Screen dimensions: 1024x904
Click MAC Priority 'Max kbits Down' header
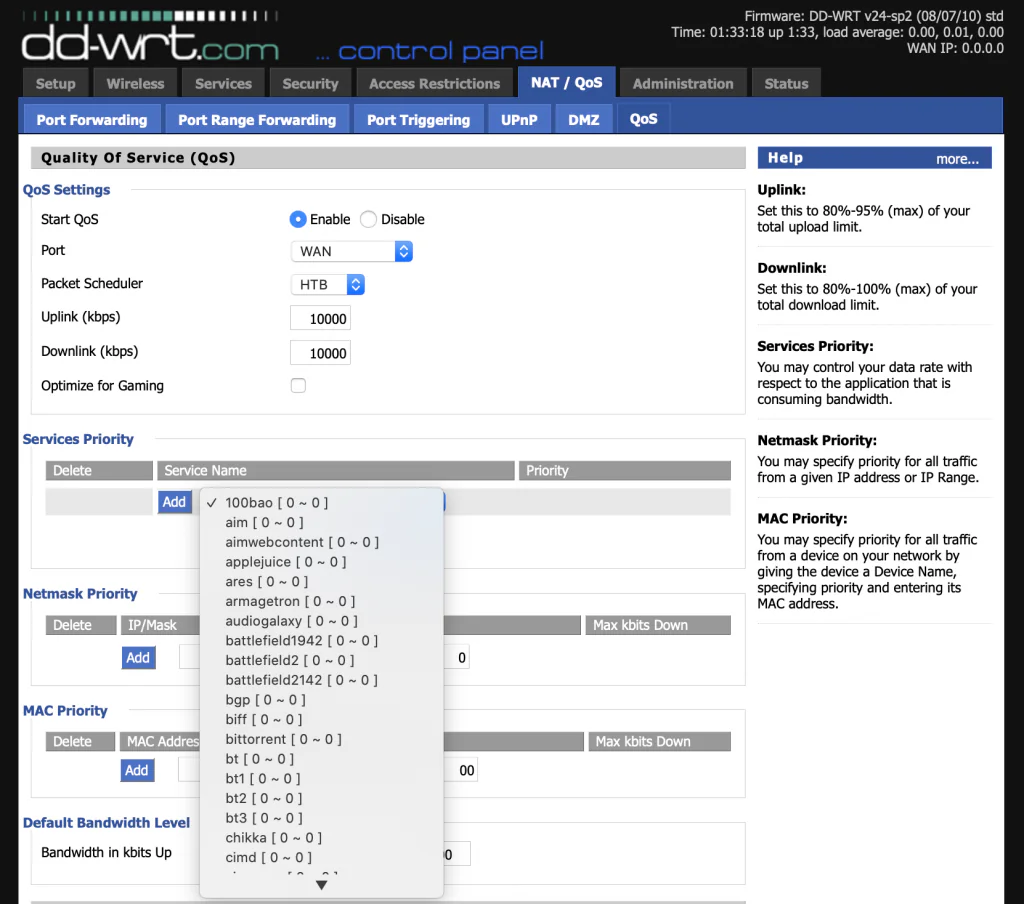pyautogui.click(x=660, y=741)
